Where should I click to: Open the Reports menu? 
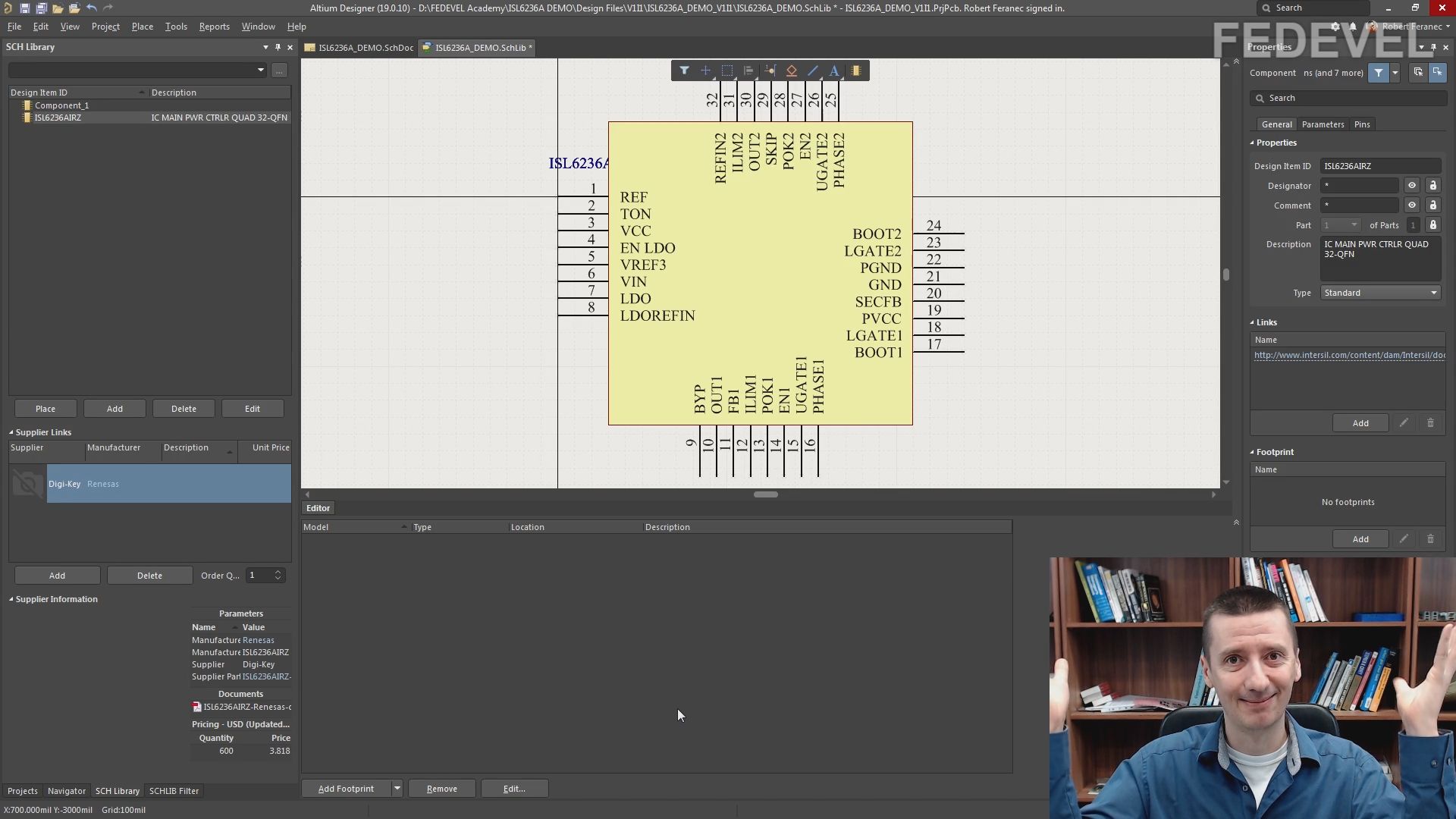pyautogui.click(x=214, y=27)
